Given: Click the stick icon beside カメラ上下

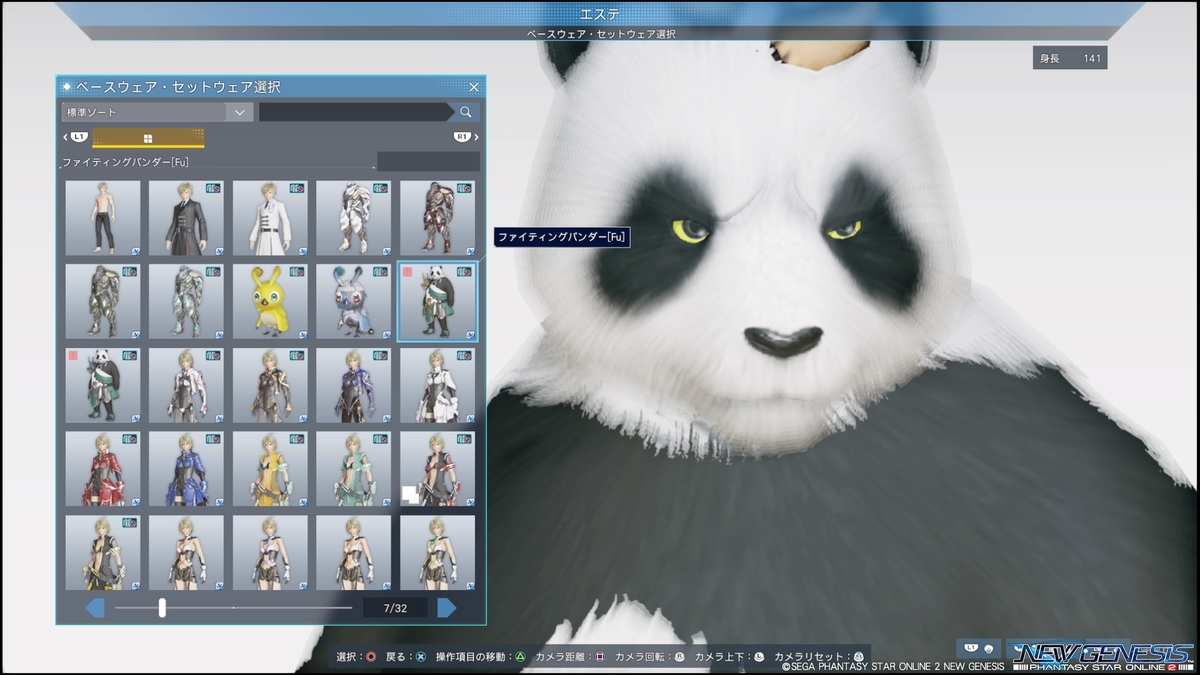Looking at the screenshot, I should pyautogui.click(x=759, y=657).
